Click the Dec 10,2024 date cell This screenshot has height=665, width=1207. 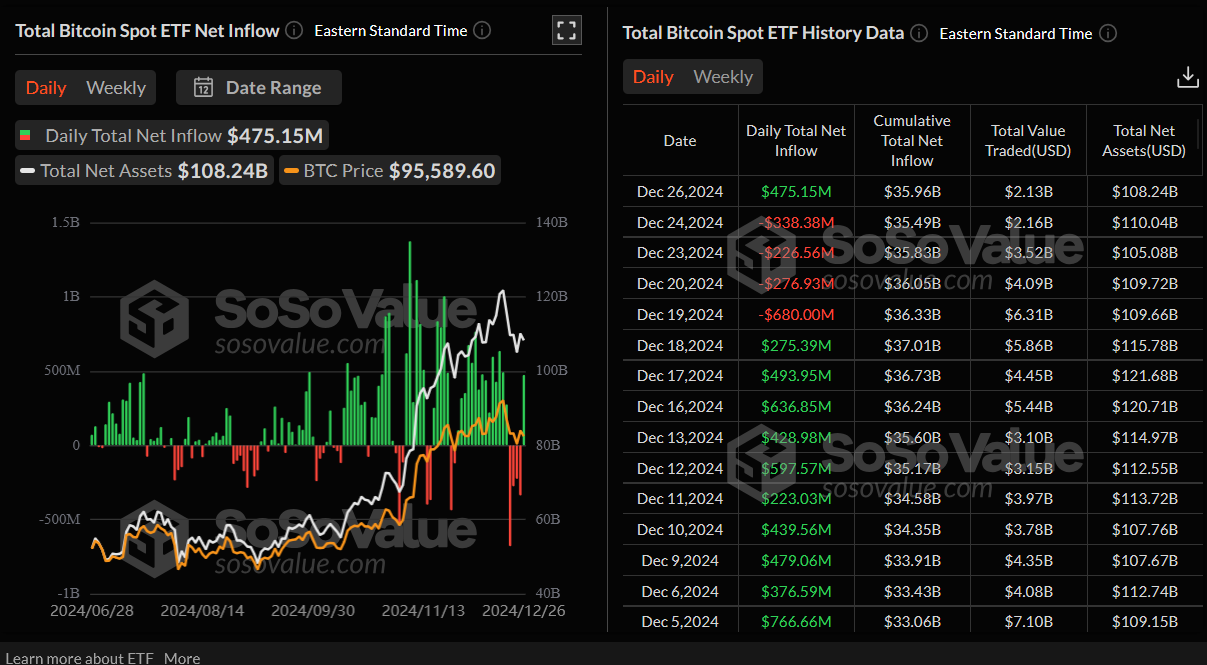[680, 530]
